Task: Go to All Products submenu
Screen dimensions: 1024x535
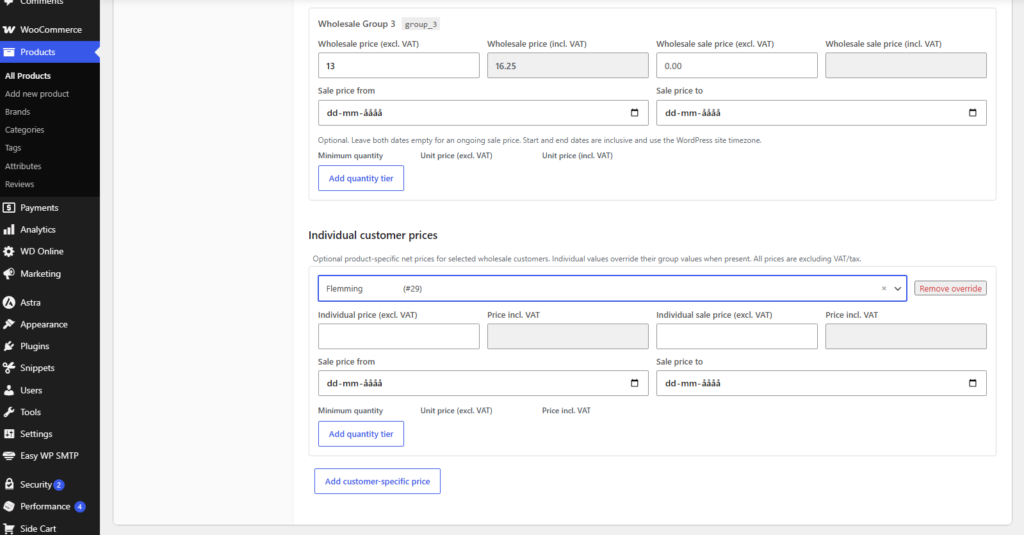Action: pos(27,76)
